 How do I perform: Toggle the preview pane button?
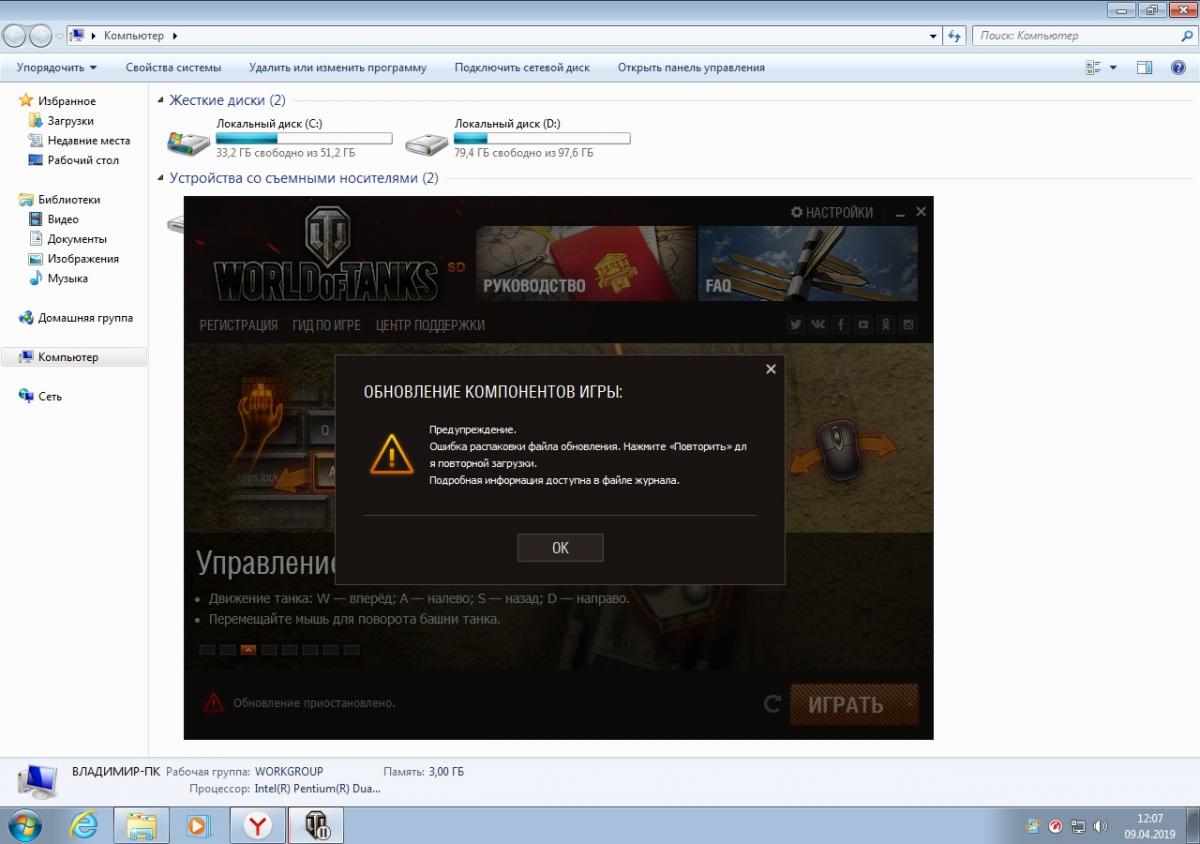coord(1145,68)
